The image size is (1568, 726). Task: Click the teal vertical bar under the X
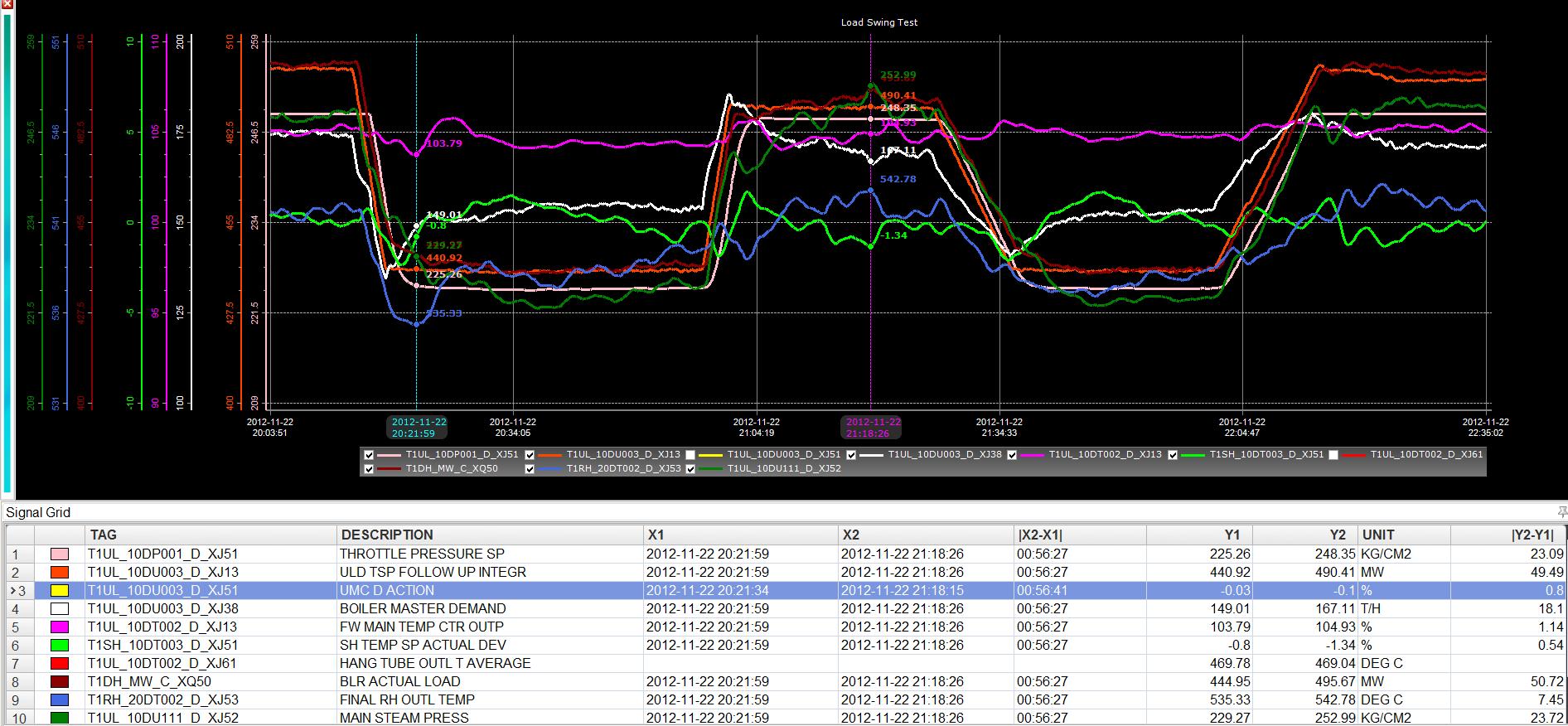[7, 253]
